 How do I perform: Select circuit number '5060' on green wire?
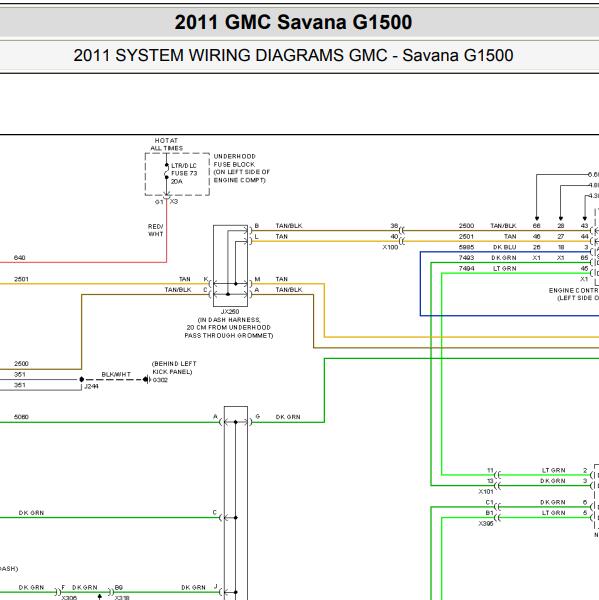click(x=21, y=417)
